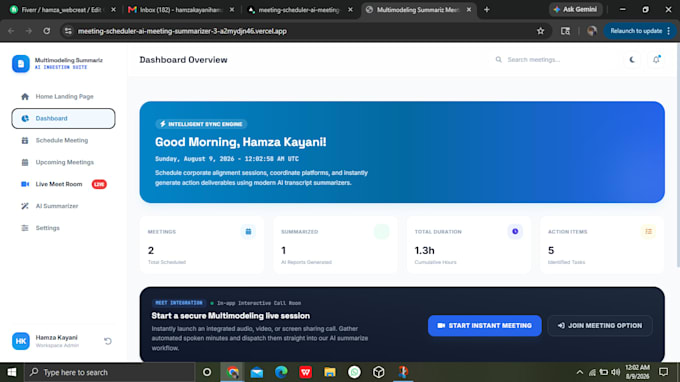Click the Join Meeting Option button
This screenshot has height=382, width=680.
(x=600, y=326)
